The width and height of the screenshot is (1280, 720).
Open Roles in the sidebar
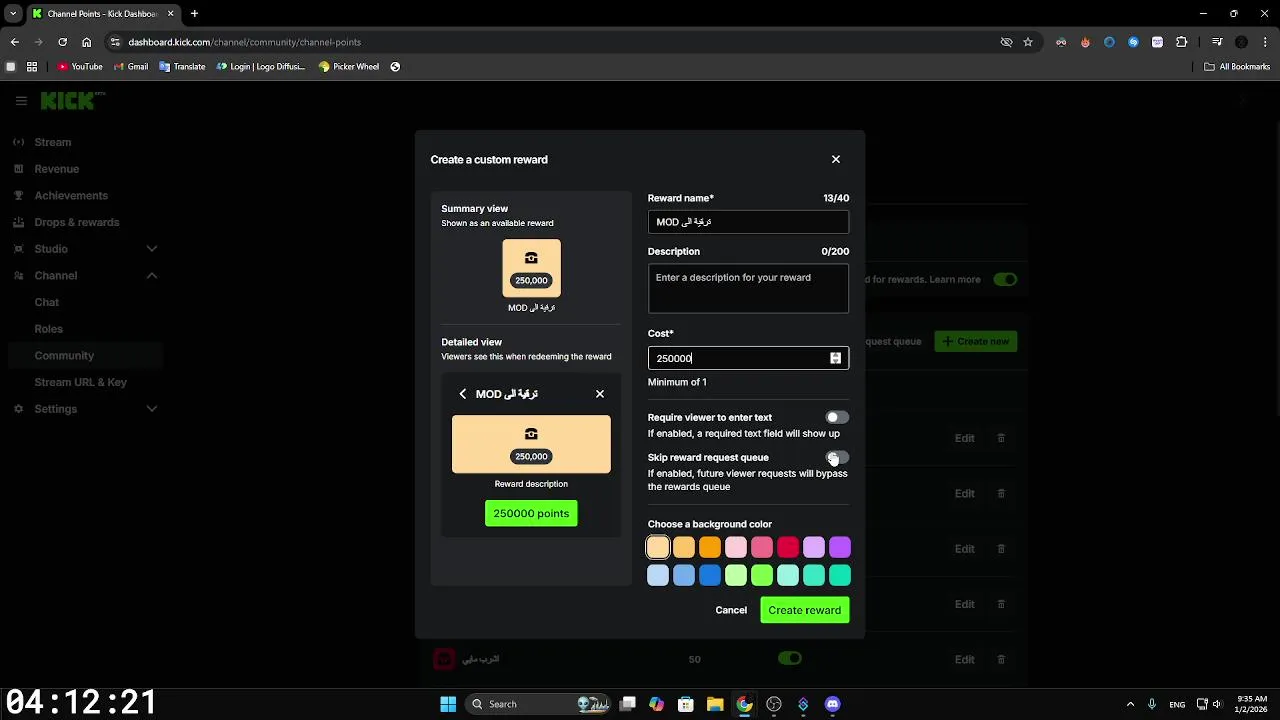click(x=48, y=329)
